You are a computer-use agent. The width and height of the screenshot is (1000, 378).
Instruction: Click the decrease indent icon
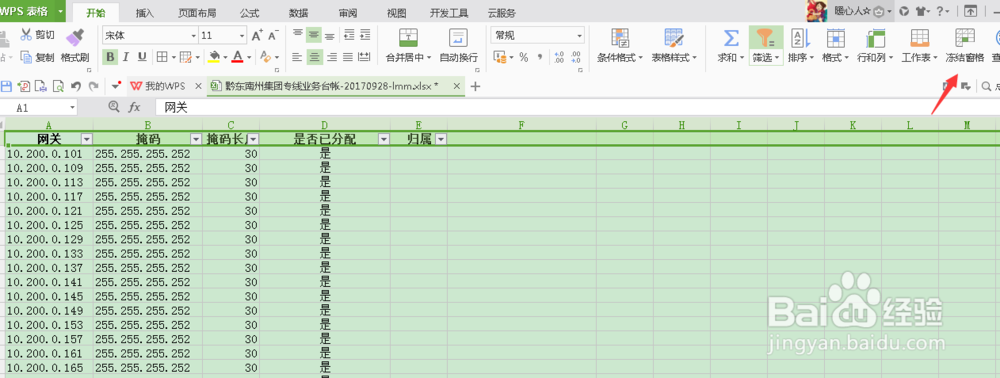coord(348,35)
